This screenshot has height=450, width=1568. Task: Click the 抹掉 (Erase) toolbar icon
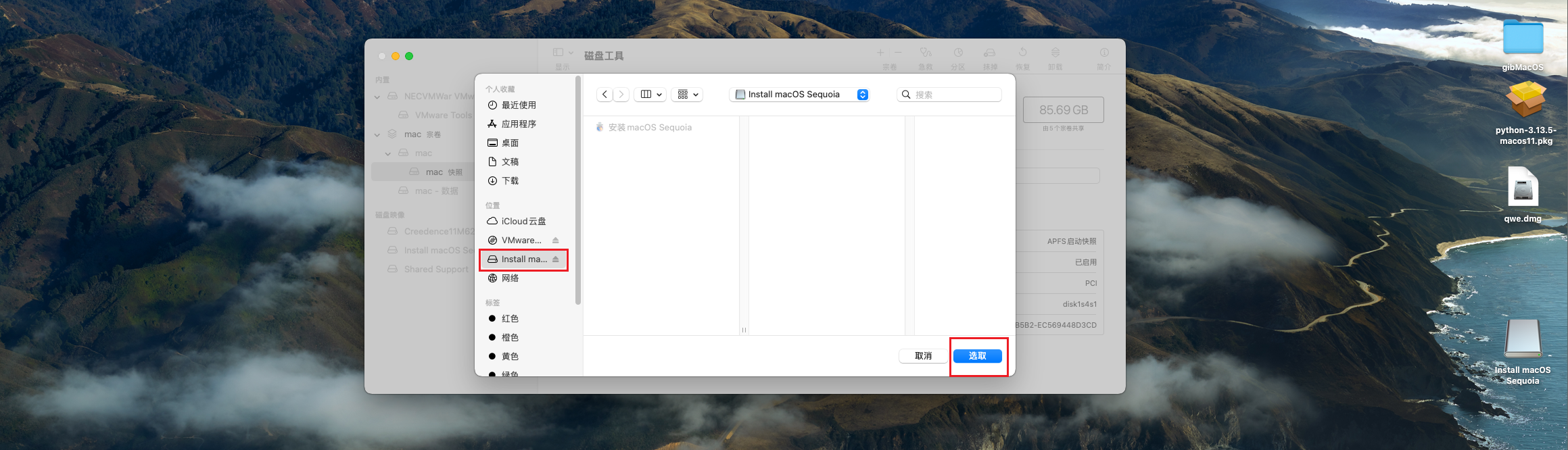990,53
